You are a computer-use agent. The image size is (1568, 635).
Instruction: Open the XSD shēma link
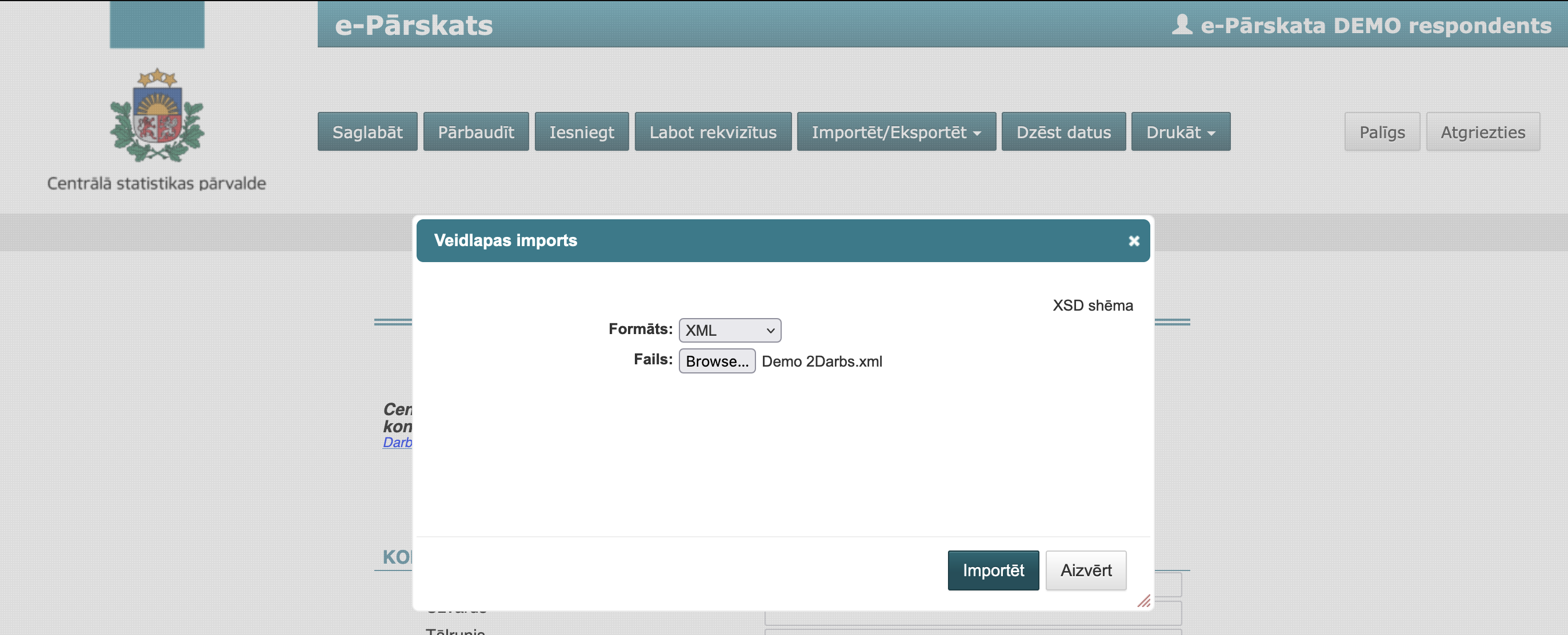coord(1092,306)
